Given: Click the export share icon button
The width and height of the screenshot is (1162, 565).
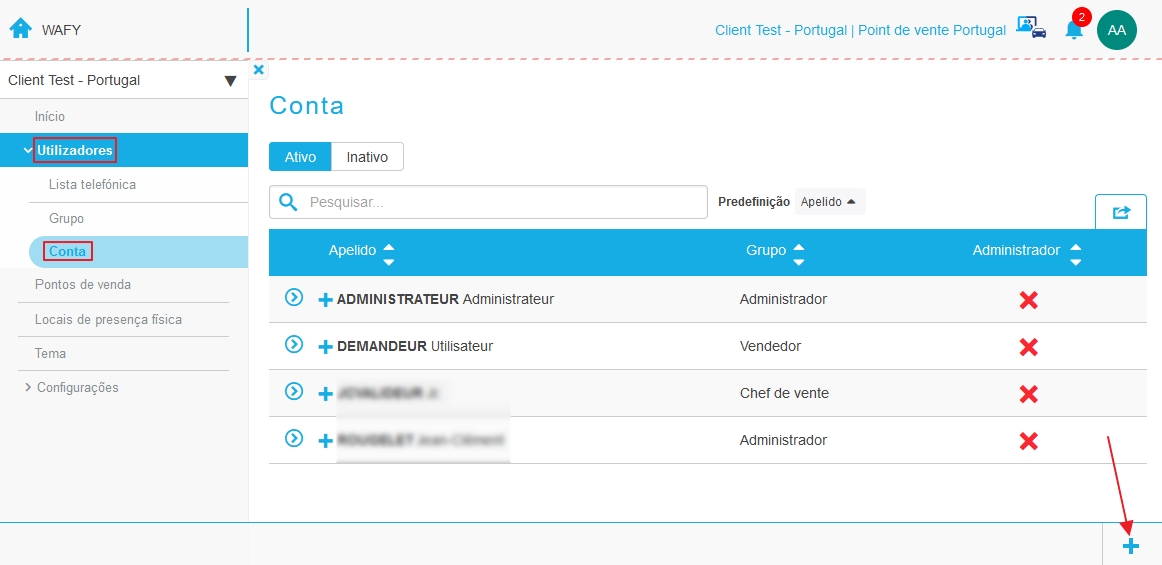Looking at the screenshot, I should coord(1120,213).
